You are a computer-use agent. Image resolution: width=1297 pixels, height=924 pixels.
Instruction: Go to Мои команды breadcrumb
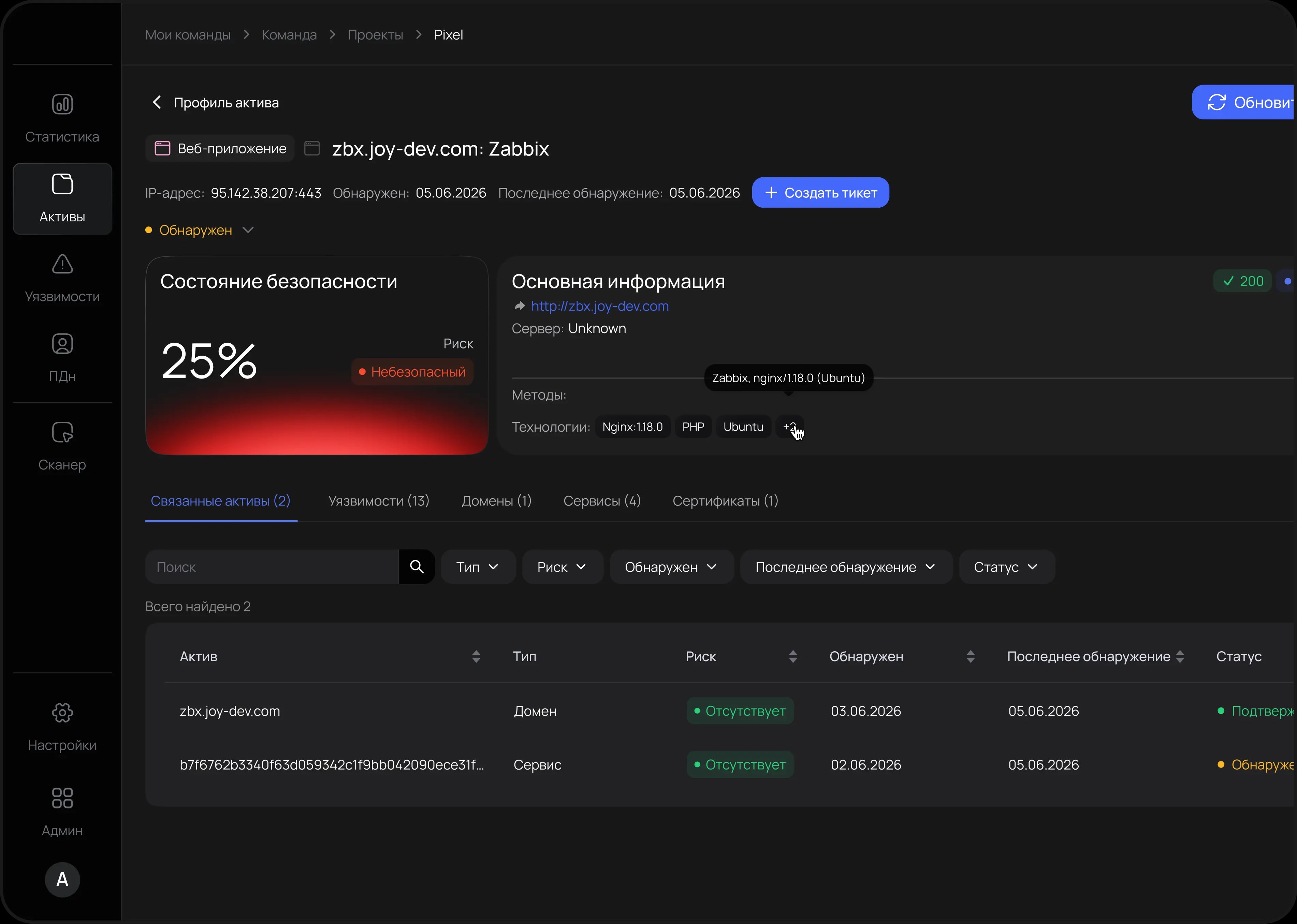[x=188, y=35]
